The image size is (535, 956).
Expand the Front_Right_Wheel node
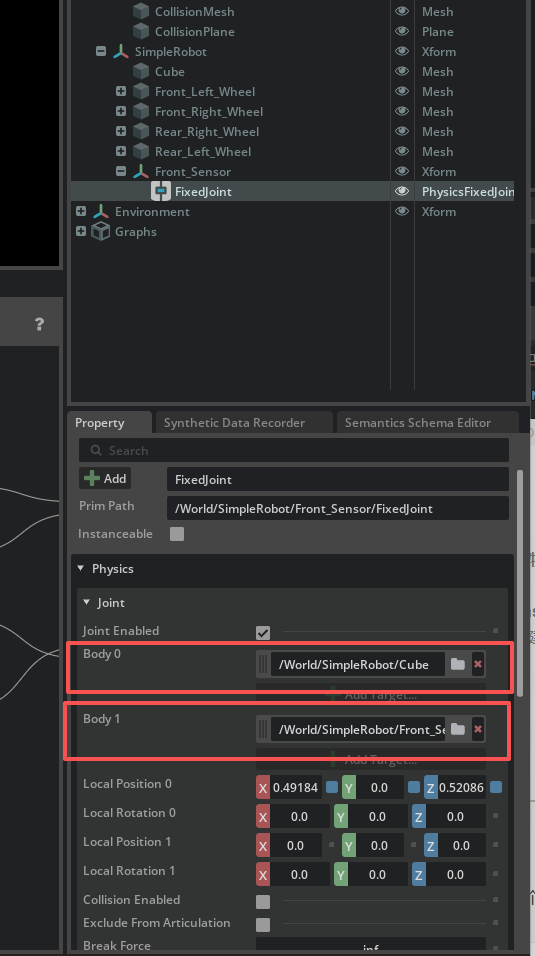coord(121,112)
